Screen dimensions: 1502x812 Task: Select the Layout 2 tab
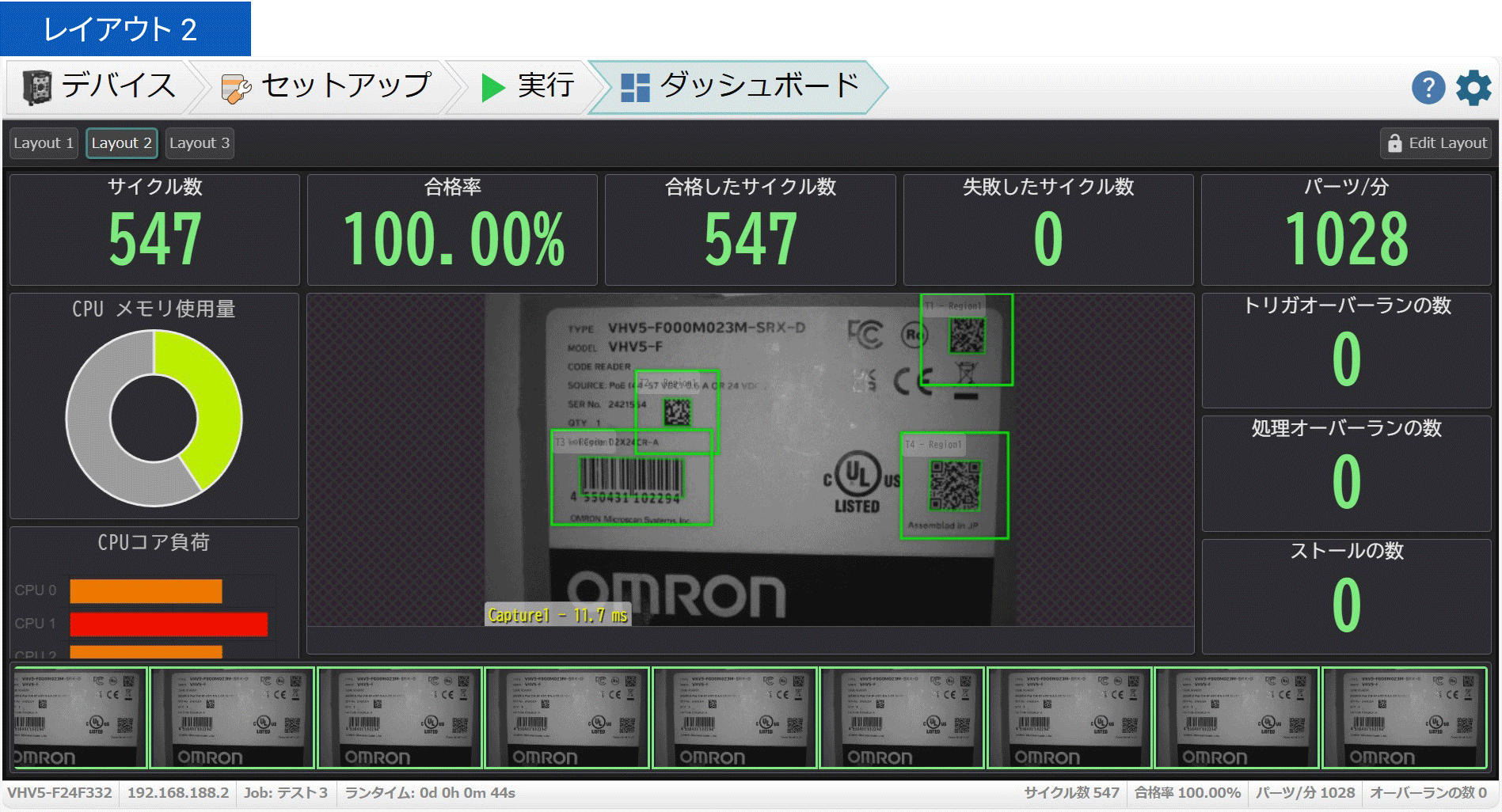121,143
